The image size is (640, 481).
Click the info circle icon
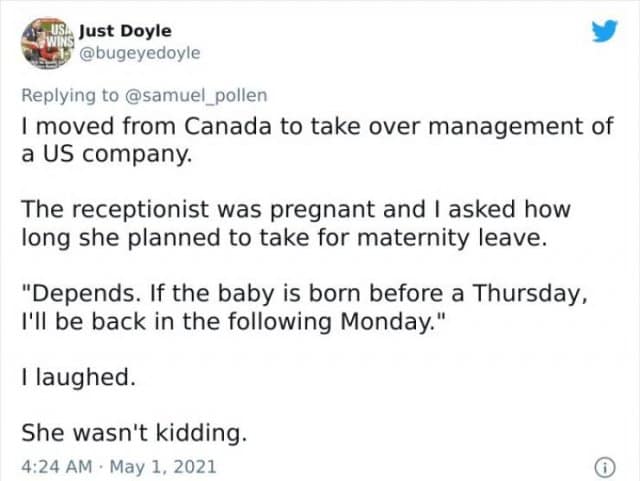click(x=603, y=466)
